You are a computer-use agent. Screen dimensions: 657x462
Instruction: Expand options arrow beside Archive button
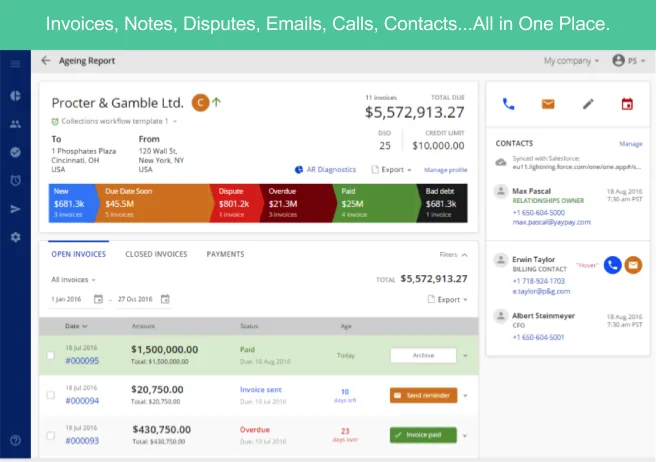[465, 356]
